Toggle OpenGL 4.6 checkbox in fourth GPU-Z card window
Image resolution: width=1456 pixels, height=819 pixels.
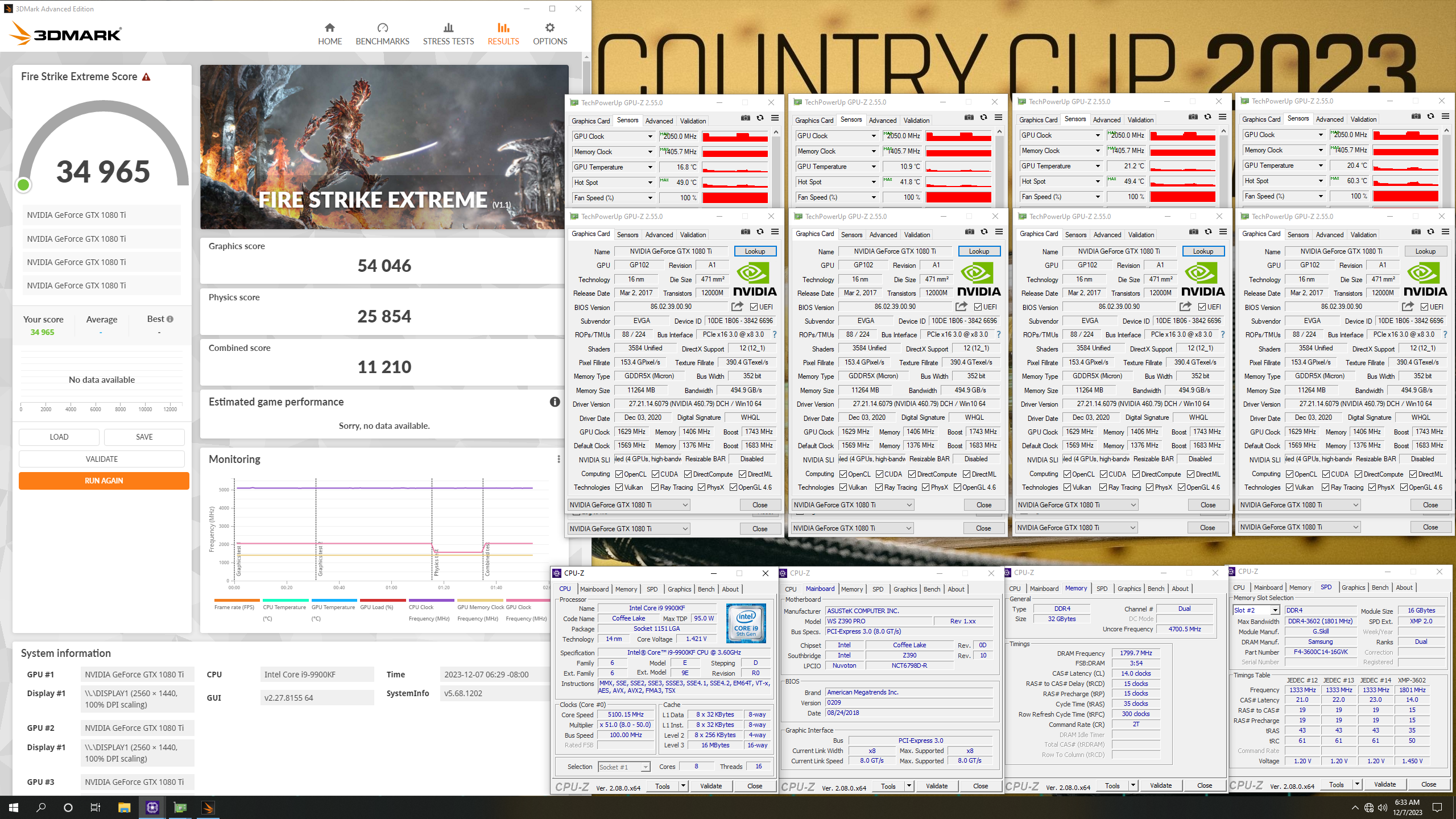(1404, 487)
